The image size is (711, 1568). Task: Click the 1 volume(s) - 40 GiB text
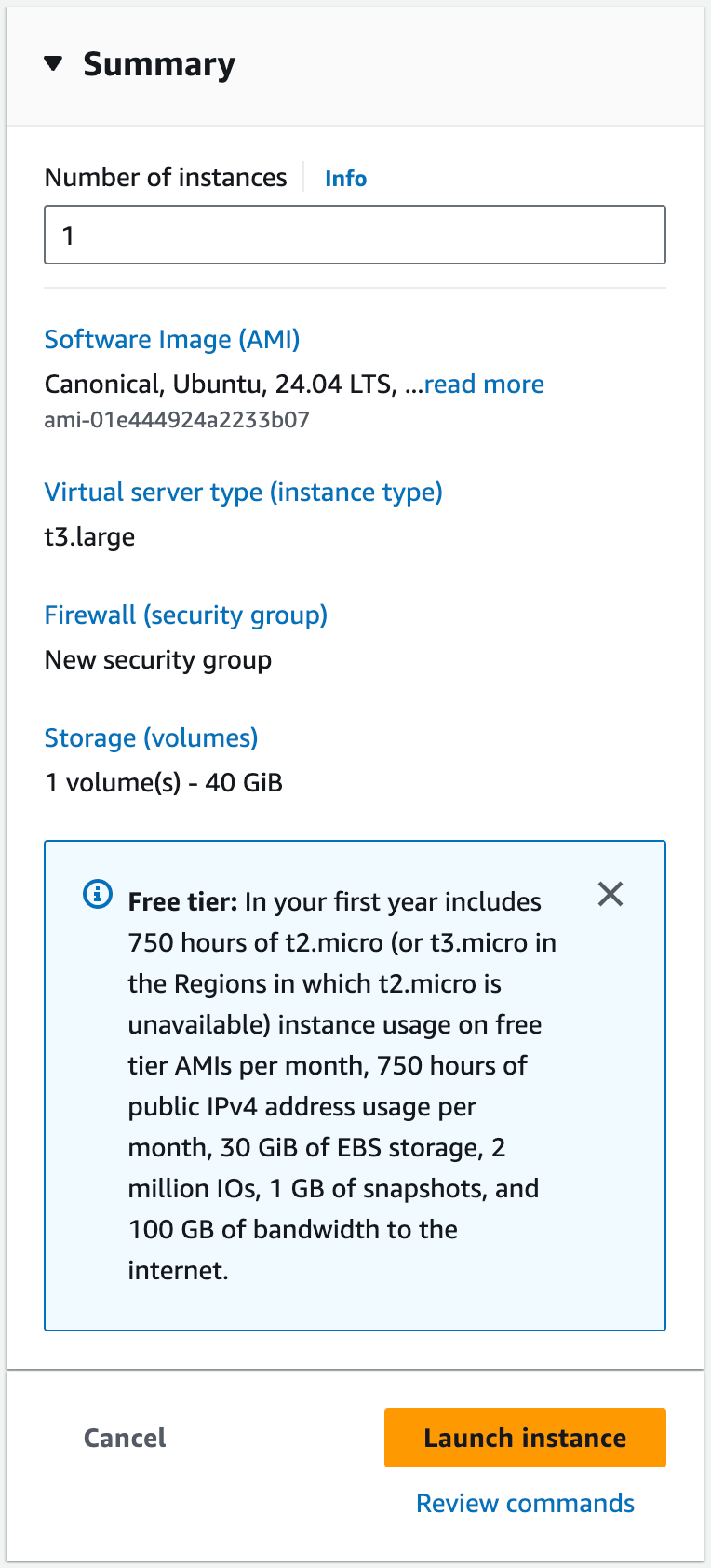[x=164, y=783]
